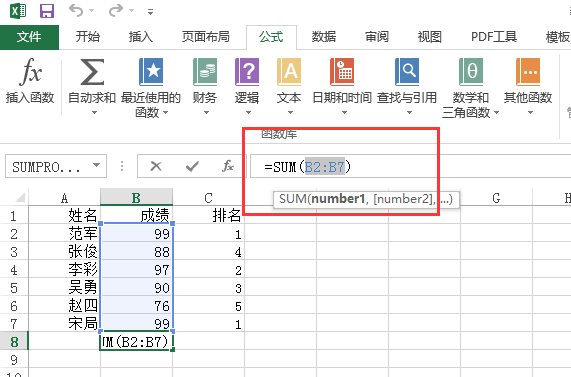Screen dimensions: 571x377
Task: Click cell B8 editing (B2:B7)
Action: tap(136, 341)
